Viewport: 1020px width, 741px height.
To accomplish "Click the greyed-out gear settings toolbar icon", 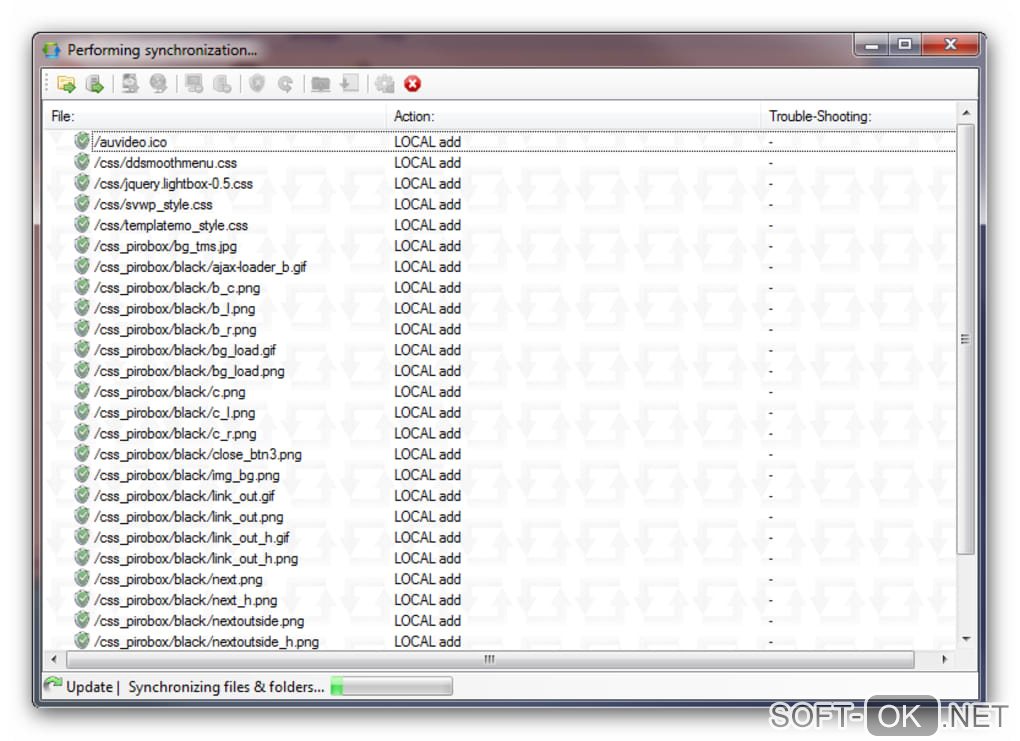I will click(x=384, y=84).
